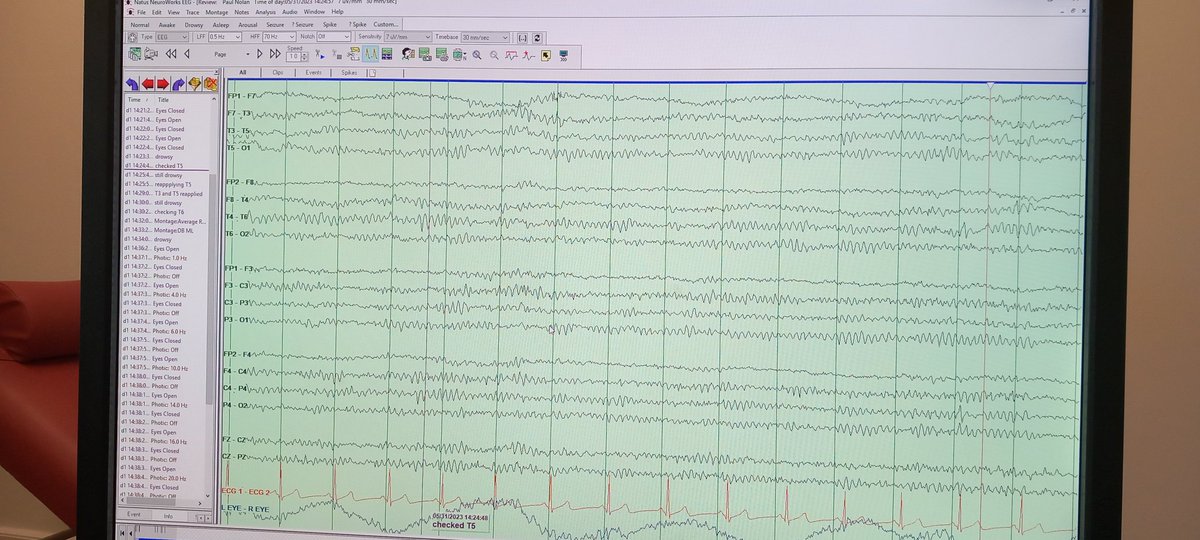Select the 'checked T5' annotation row
The height and width of the screenshot is (540, 1200).
[x=166, y=166]
